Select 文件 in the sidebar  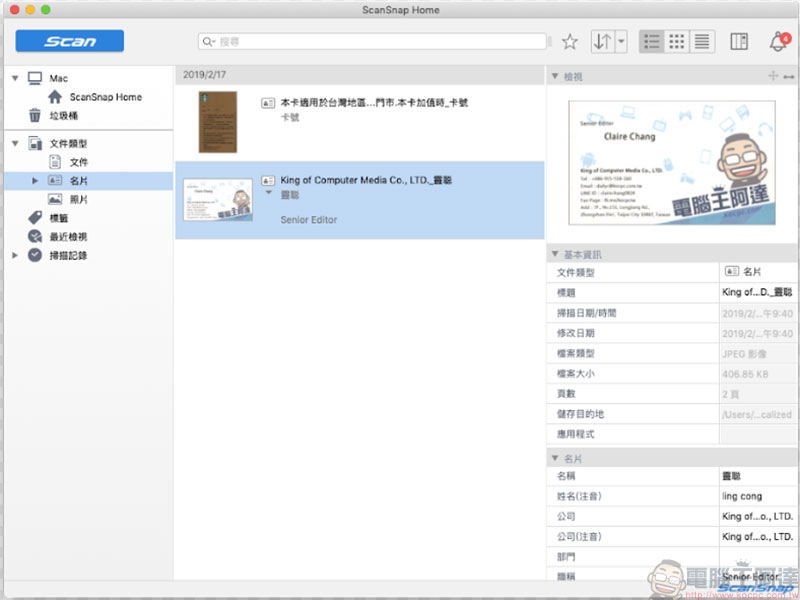click(x=79, y=162)
